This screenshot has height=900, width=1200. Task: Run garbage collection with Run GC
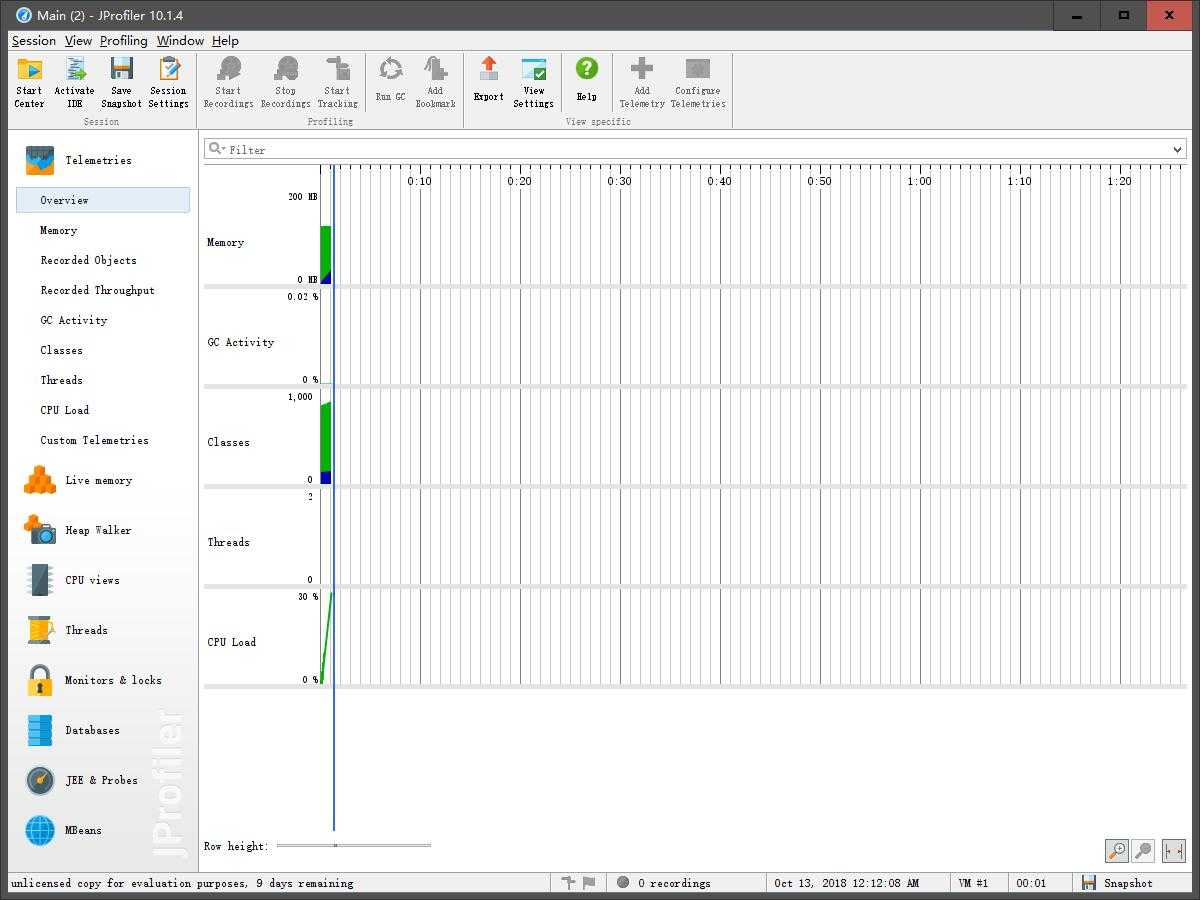pyautogui.click(x=390, y=80)
